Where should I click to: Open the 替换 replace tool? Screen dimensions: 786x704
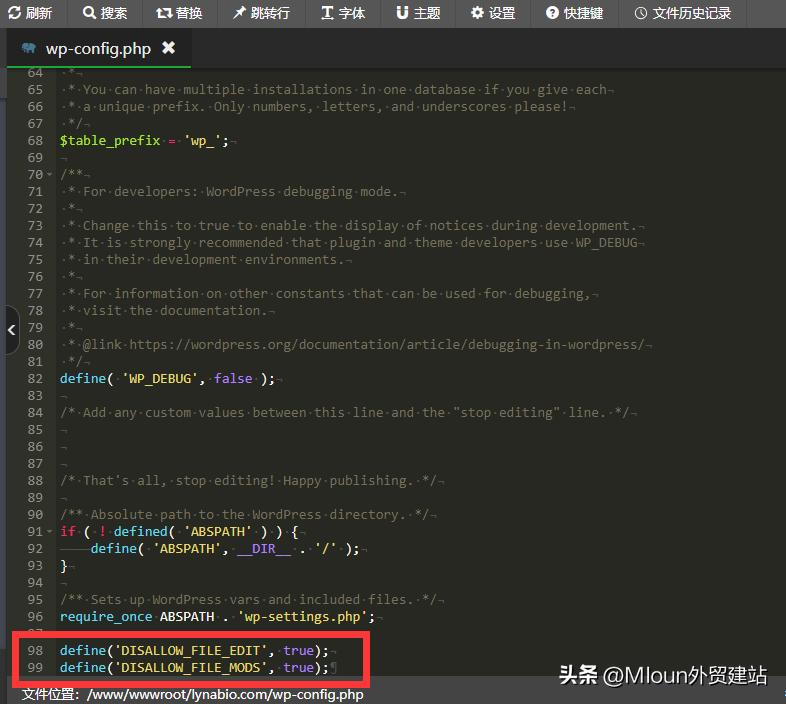(x=179, y=13)
